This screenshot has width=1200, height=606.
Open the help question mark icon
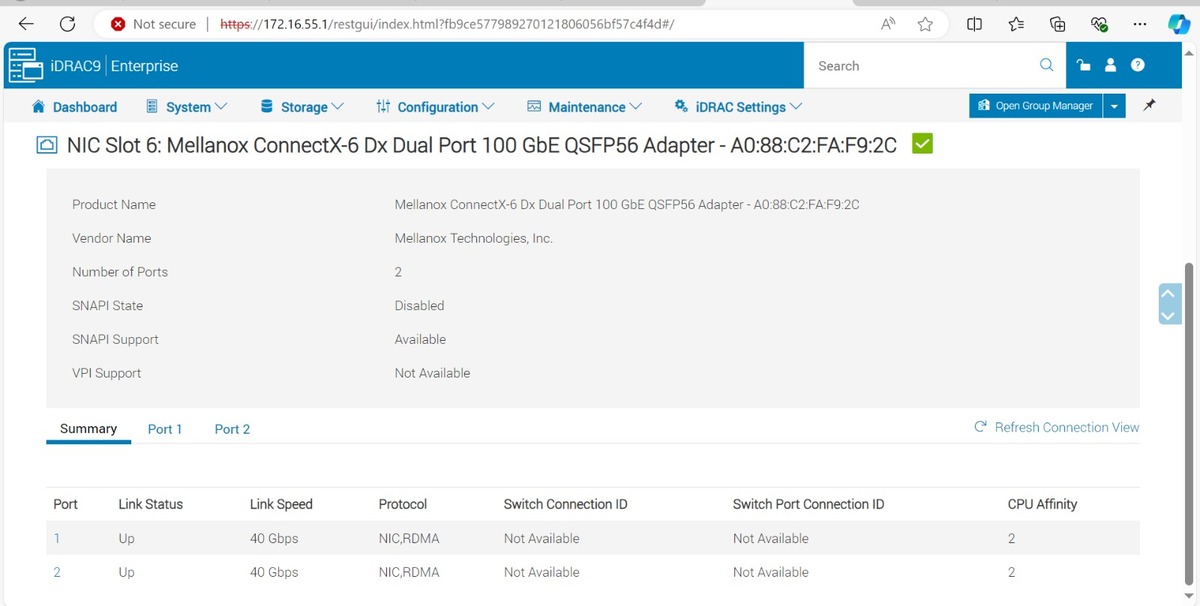1137,66
